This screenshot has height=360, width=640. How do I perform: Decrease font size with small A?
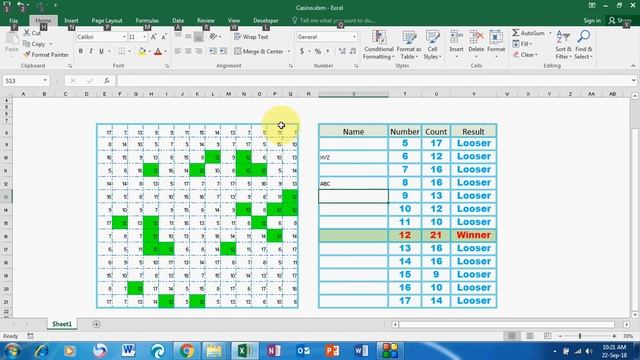pyautogui.click(x=164, y=37)
